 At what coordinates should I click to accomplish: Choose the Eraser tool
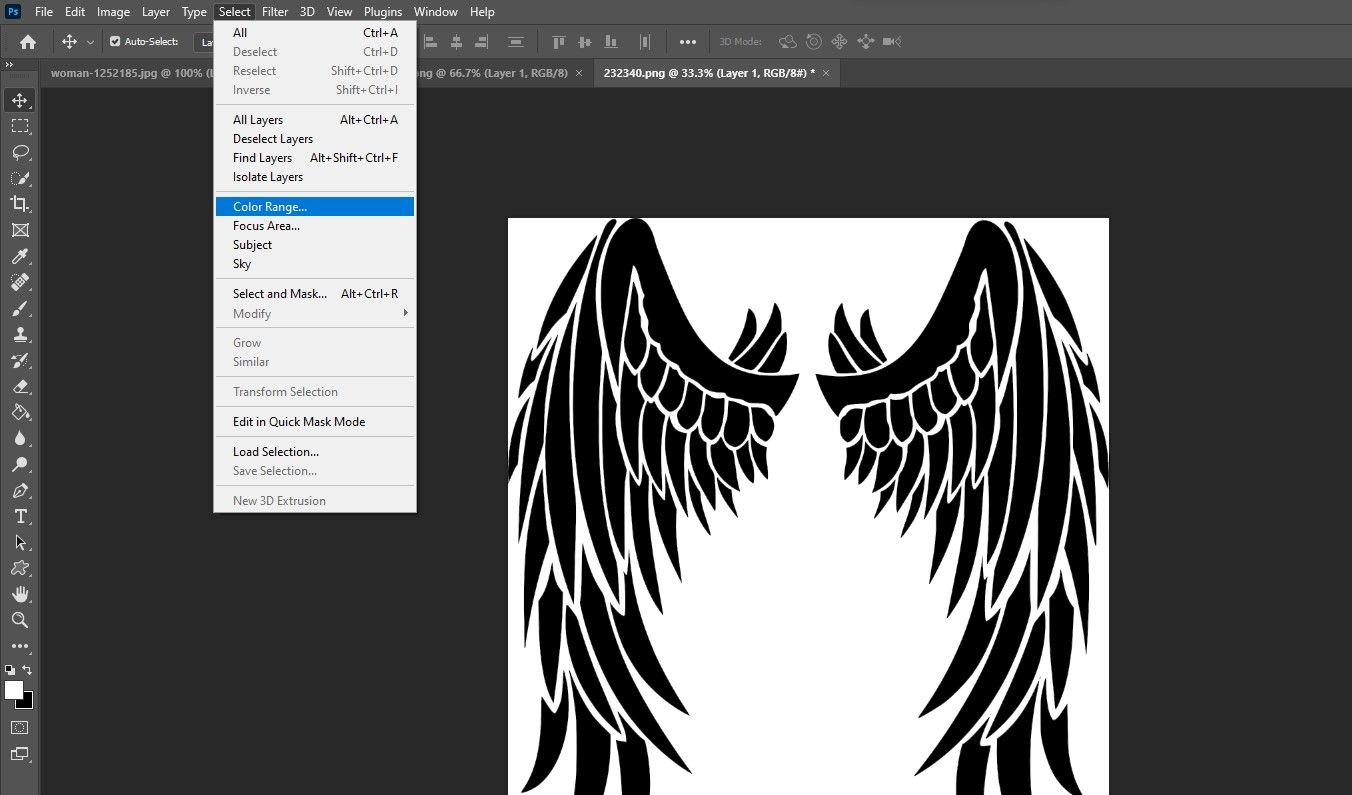point(20,386)
